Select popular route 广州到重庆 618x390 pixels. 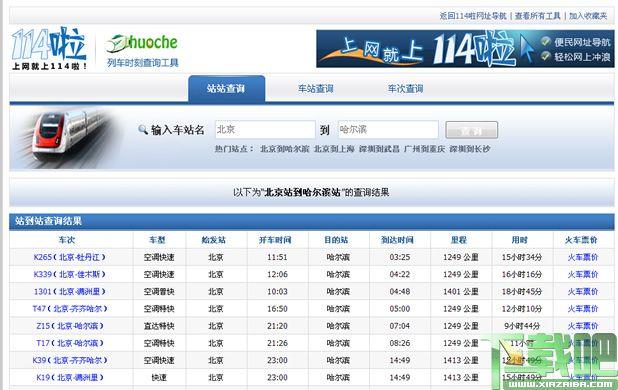424,149
